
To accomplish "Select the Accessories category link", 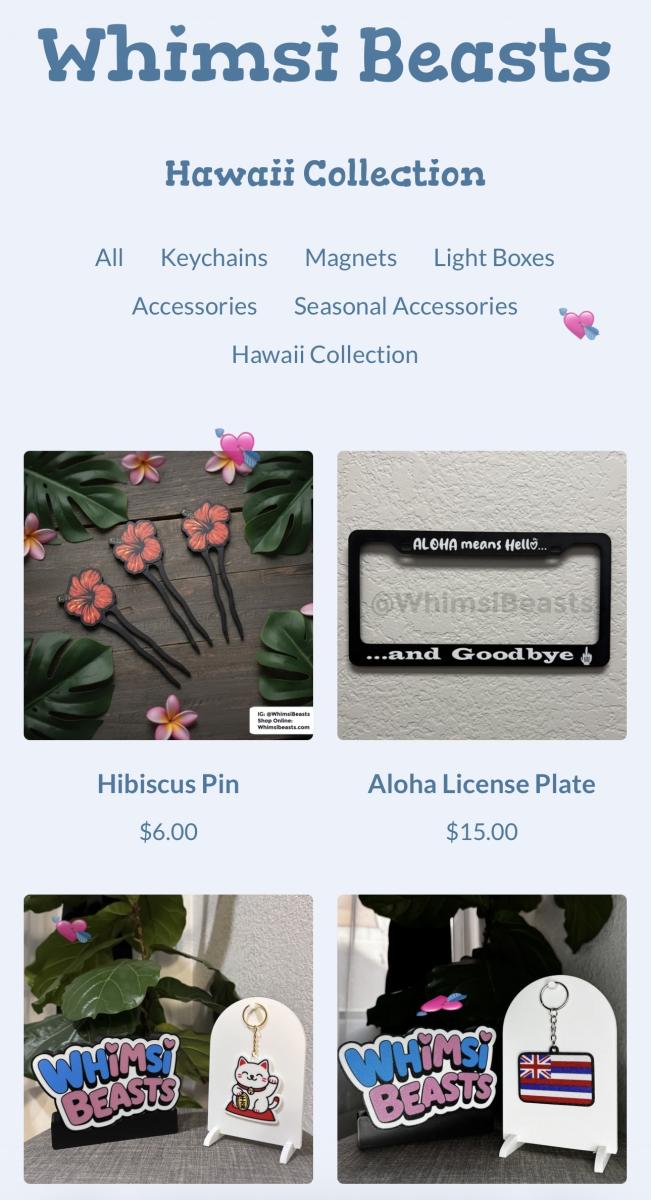I will tap(194, 306).
